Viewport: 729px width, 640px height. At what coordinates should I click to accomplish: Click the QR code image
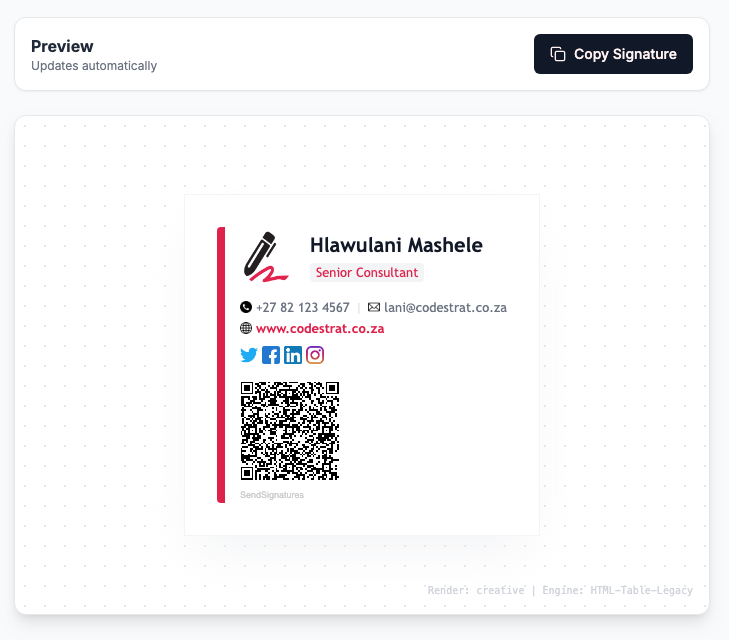coord(290,431)
